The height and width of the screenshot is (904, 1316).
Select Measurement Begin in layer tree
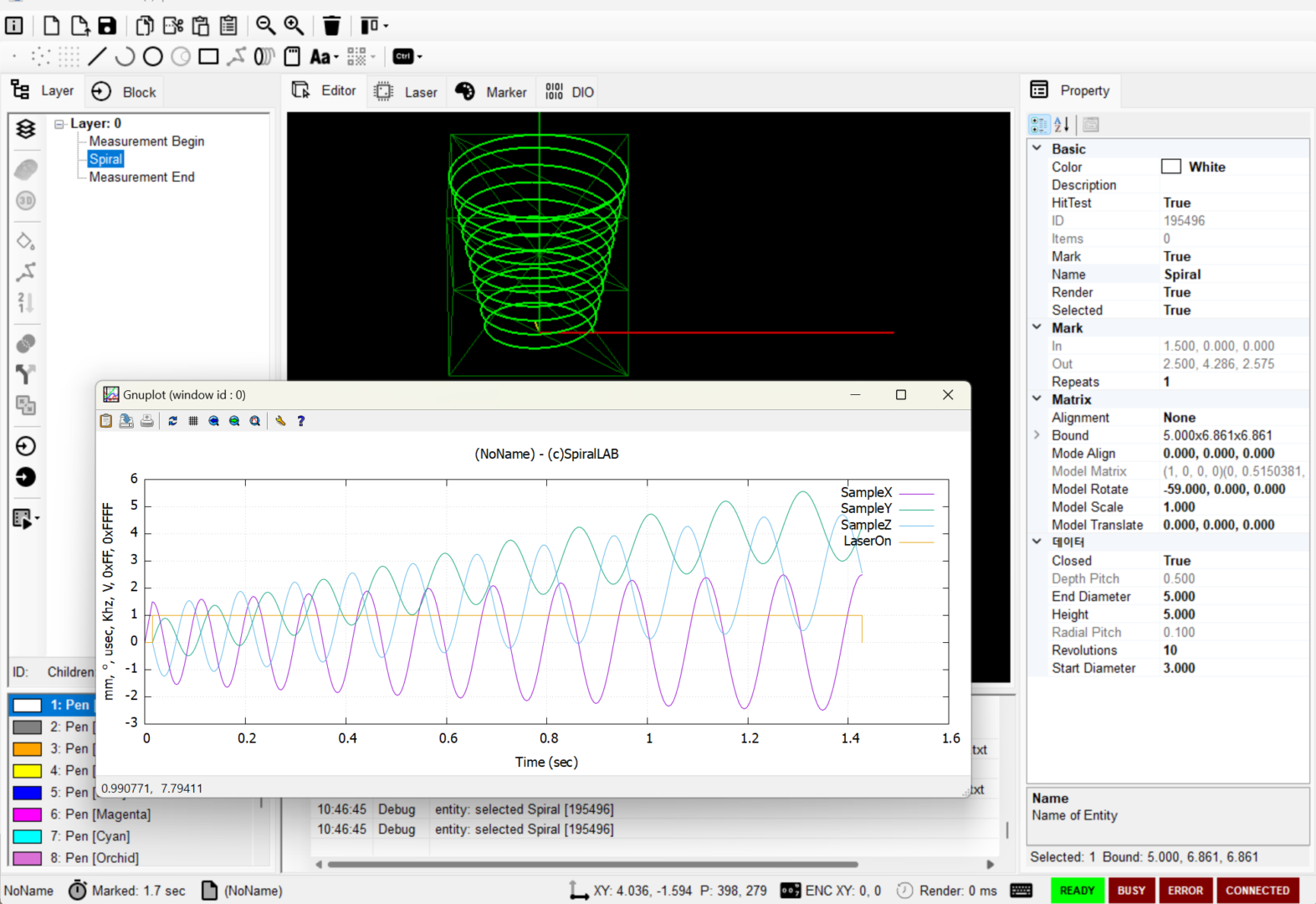coord(146,141)
